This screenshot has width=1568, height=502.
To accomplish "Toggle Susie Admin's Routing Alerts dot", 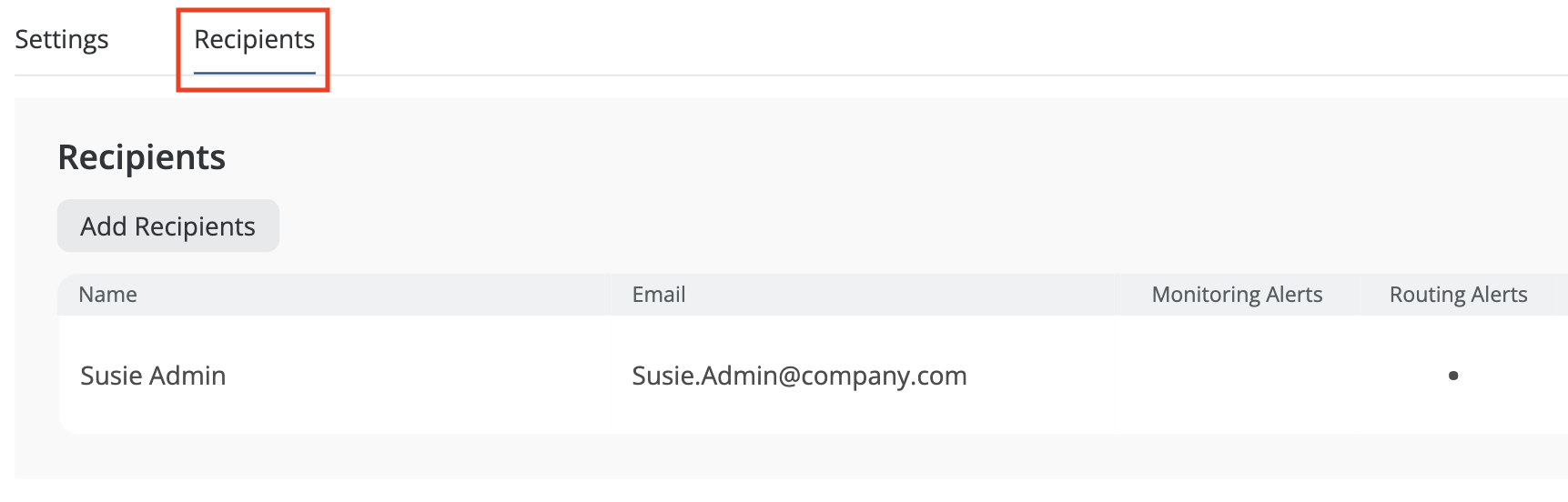I will pos(1453,376).
